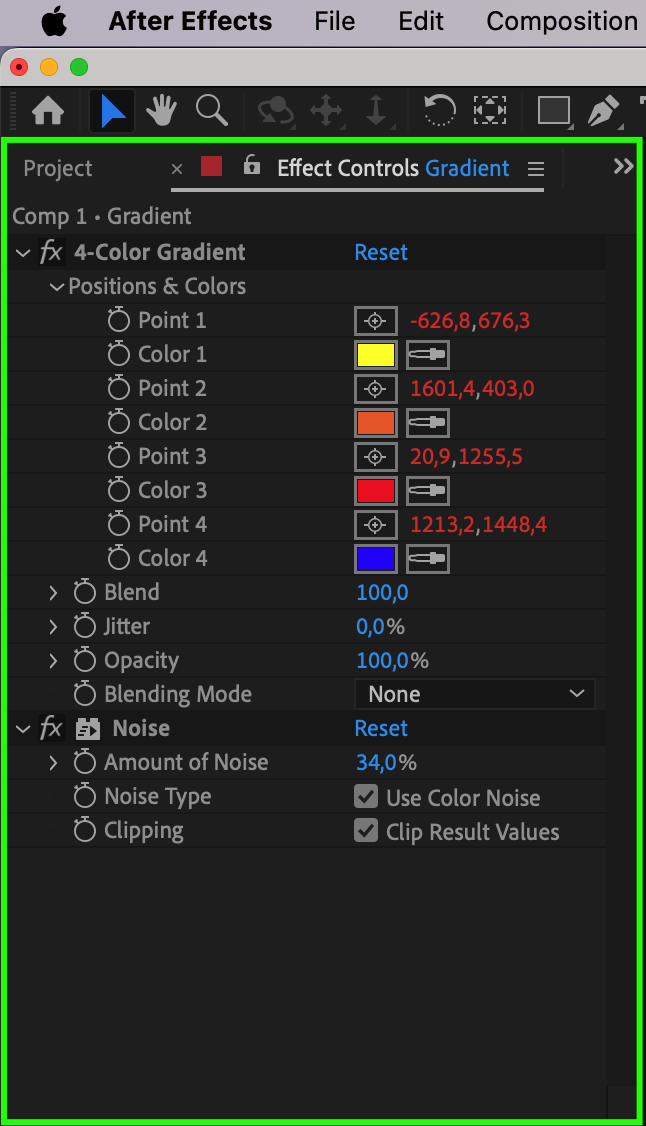Click Jitter value 0,0%
Screen dimensions: 646x1126
tap(380, 626)
